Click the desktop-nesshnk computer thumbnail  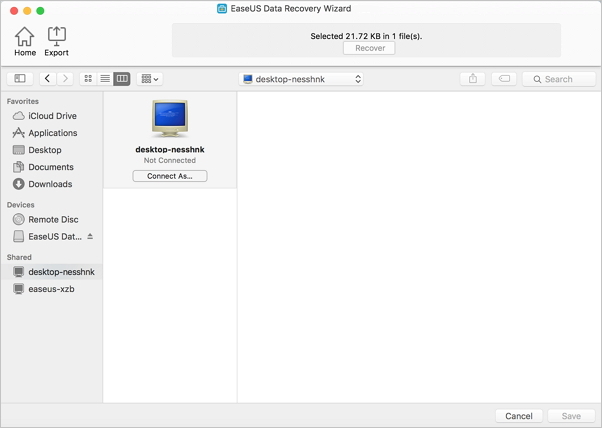click(x=170, y=118)
